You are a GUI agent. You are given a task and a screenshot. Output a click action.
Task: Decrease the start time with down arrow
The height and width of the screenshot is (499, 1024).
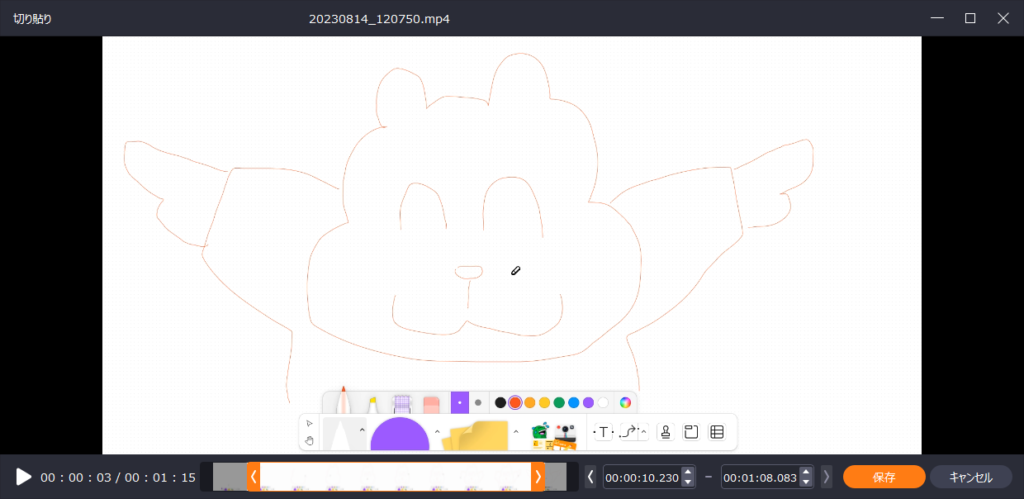(688, 482)
